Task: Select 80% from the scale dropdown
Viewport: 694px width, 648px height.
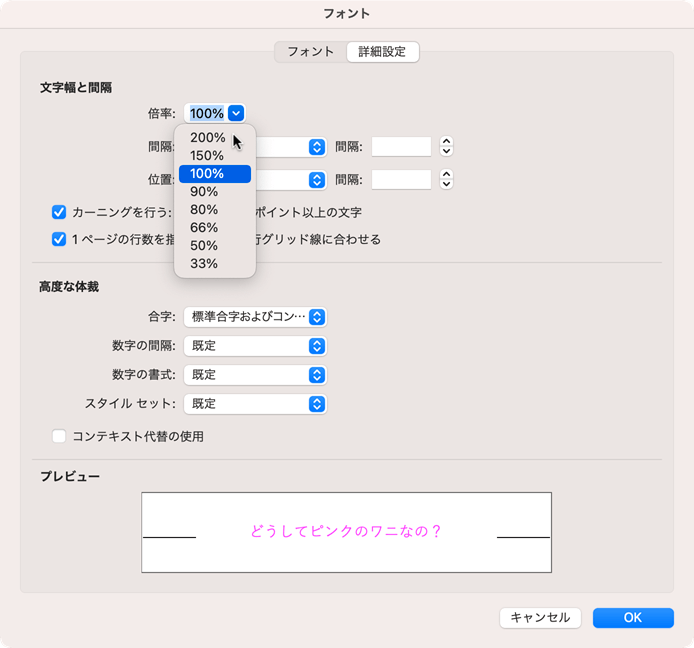Action: 204,210
